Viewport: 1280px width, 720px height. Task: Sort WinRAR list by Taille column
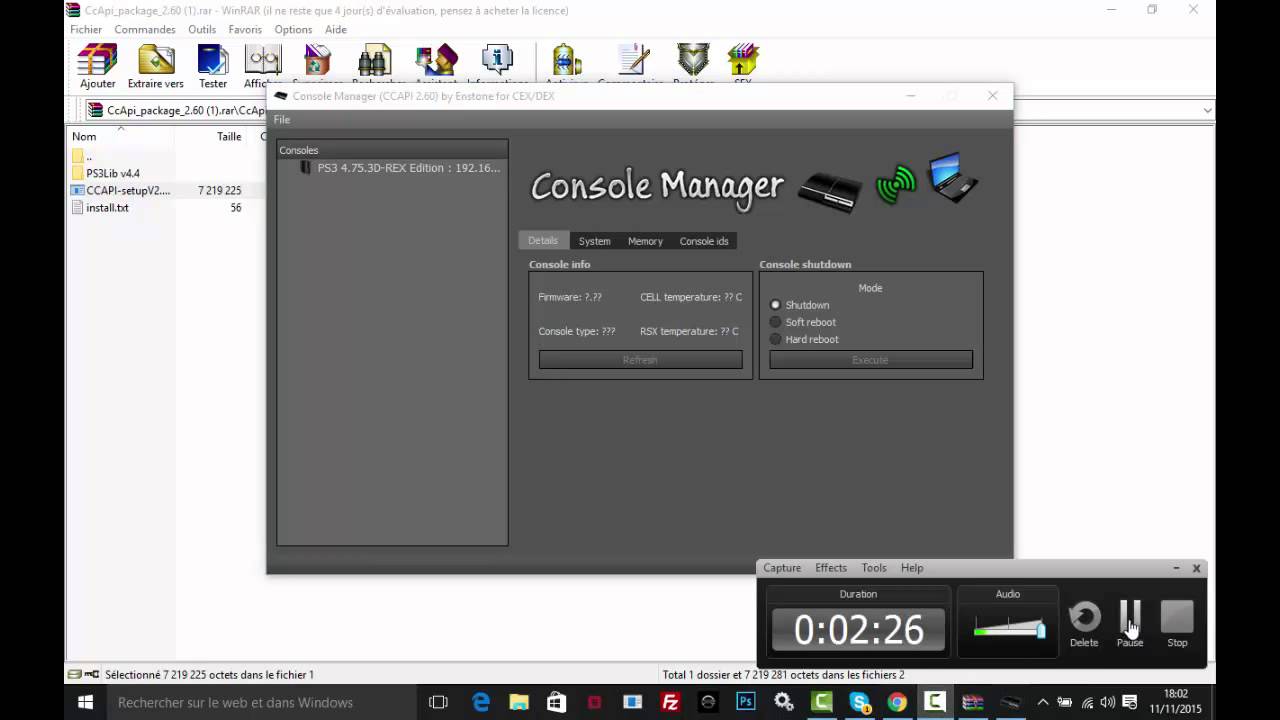[x=229, y=136]
